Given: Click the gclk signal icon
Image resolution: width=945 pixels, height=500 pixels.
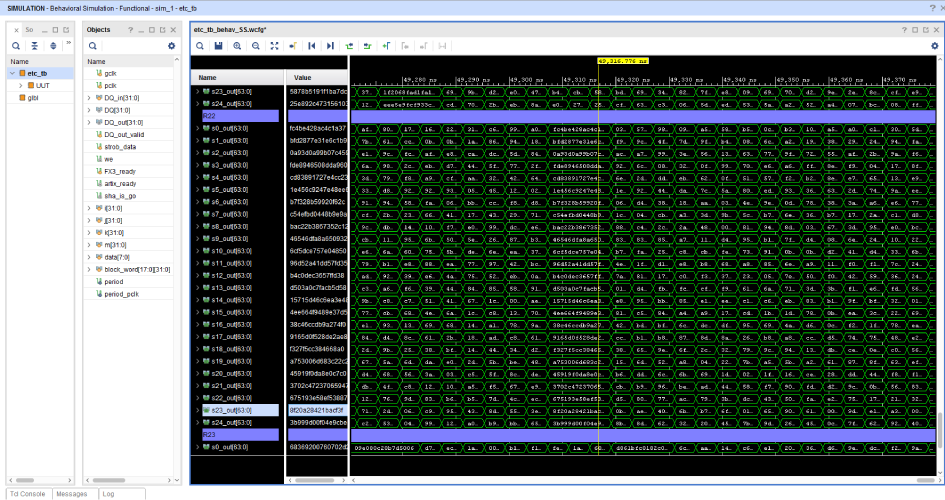Looking at the screenshot, I should click(x=99, y=73).
